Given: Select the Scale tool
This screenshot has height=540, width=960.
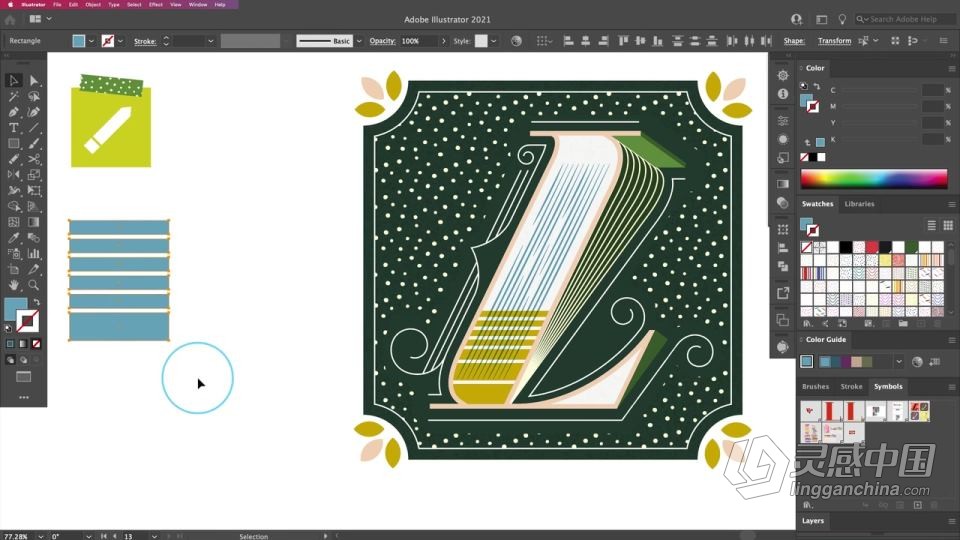Looking at the screenshot, I should [34, 175].
